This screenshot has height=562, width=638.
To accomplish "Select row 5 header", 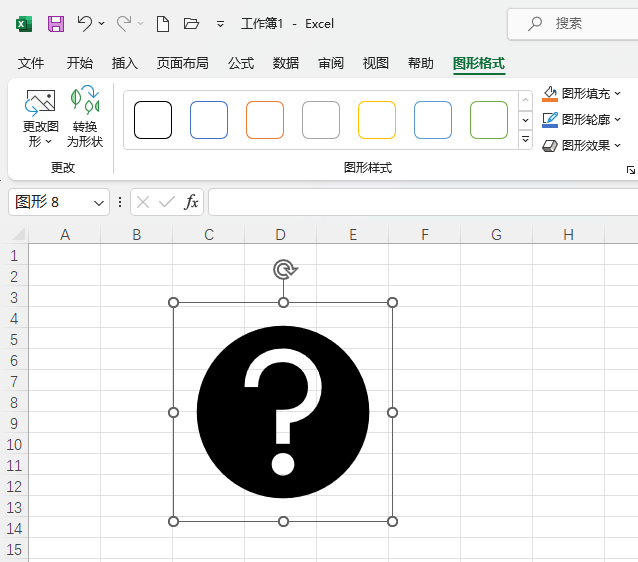I will [x=14, y=339].
